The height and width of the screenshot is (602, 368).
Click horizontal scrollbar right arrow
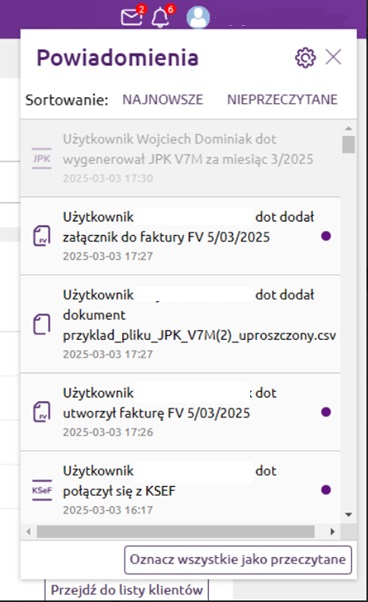(x=332, y=532)
